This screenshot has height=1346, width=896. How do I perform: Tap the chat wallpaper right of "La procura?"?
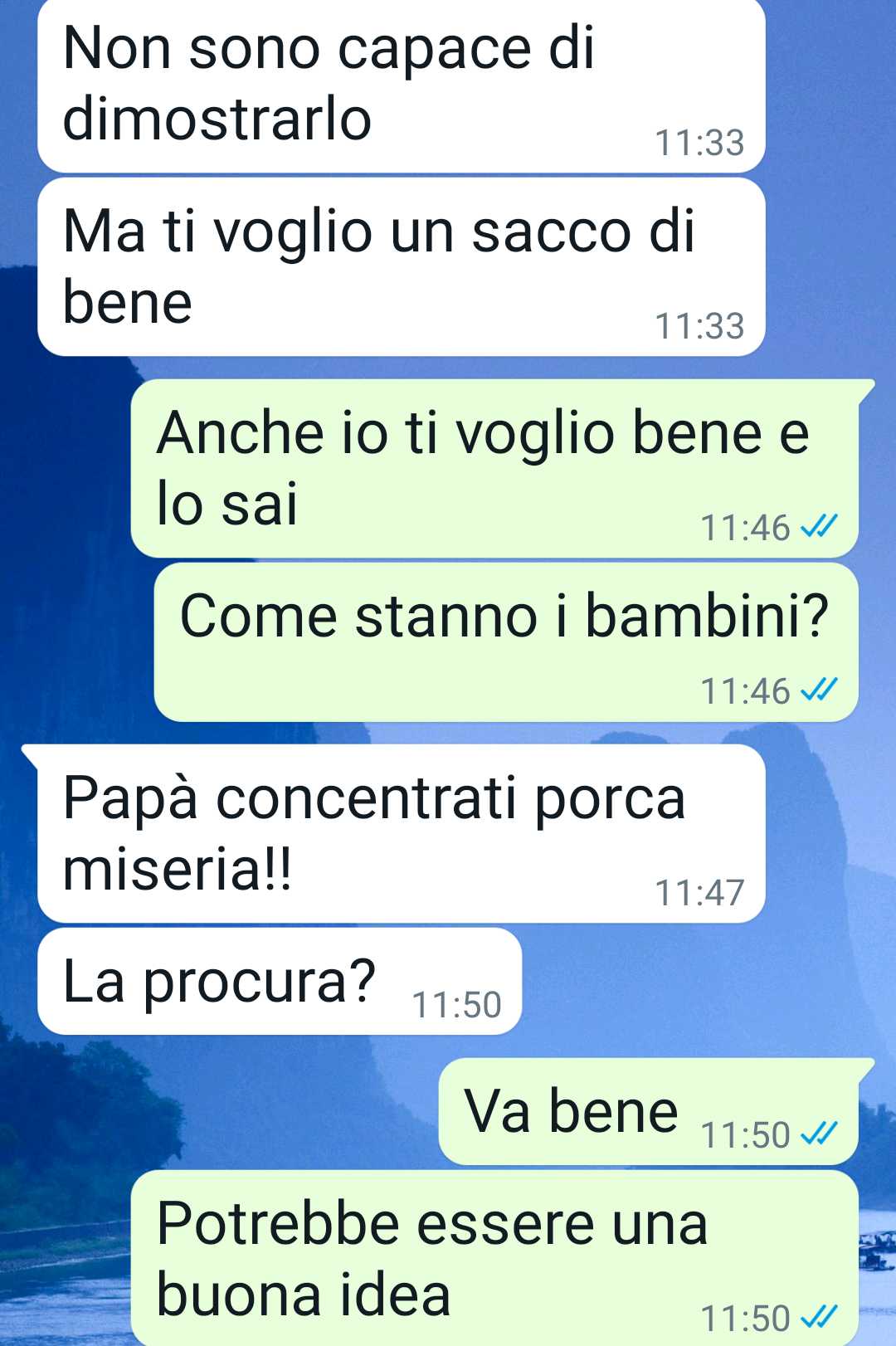(x=705, y=982)
